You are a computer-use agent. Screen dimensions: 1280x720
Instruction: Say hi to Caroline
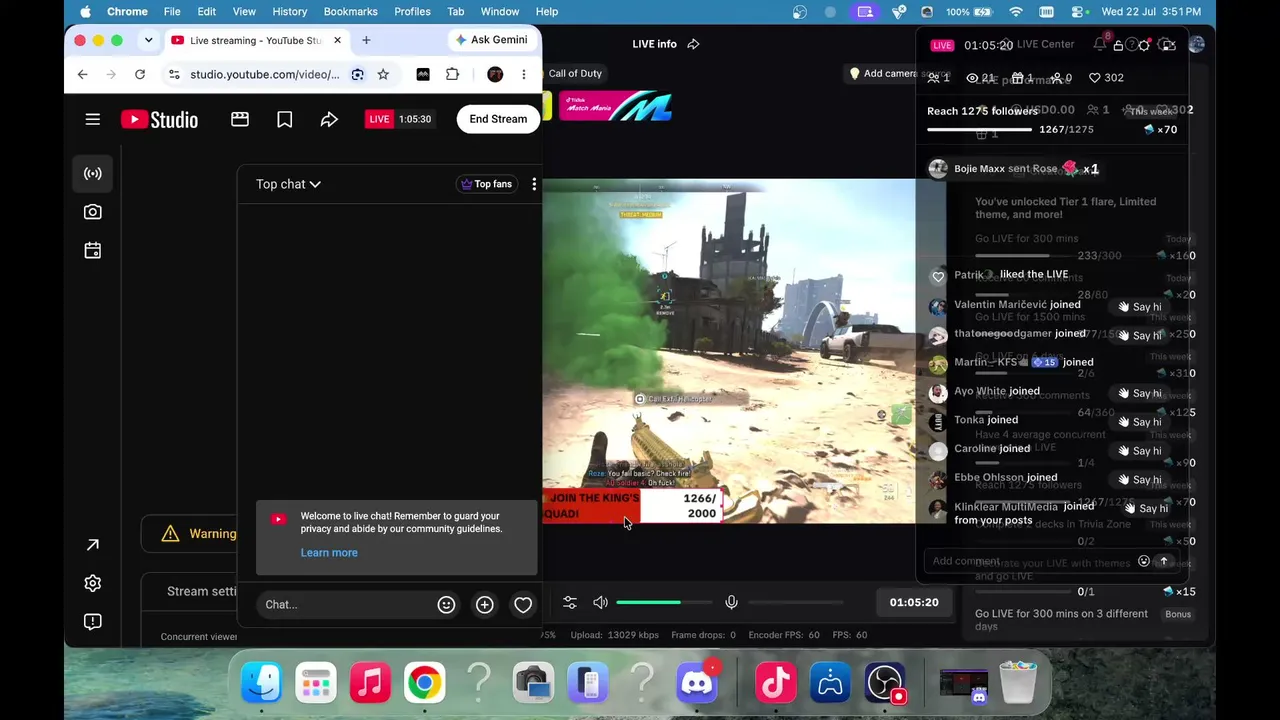coord(1140,451)
